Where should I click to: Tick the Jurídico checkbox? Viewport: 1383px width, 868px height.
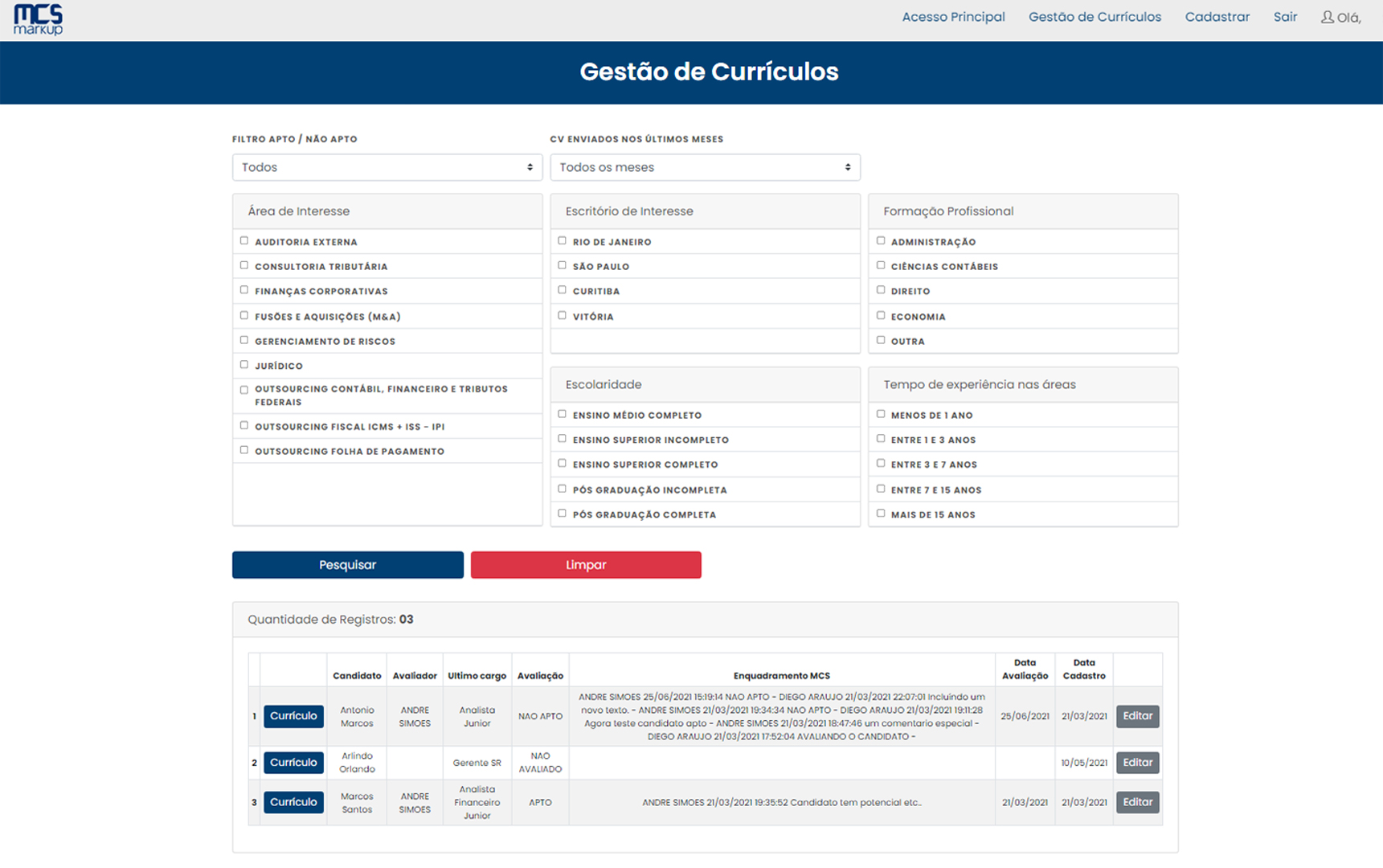click(244, 365)
